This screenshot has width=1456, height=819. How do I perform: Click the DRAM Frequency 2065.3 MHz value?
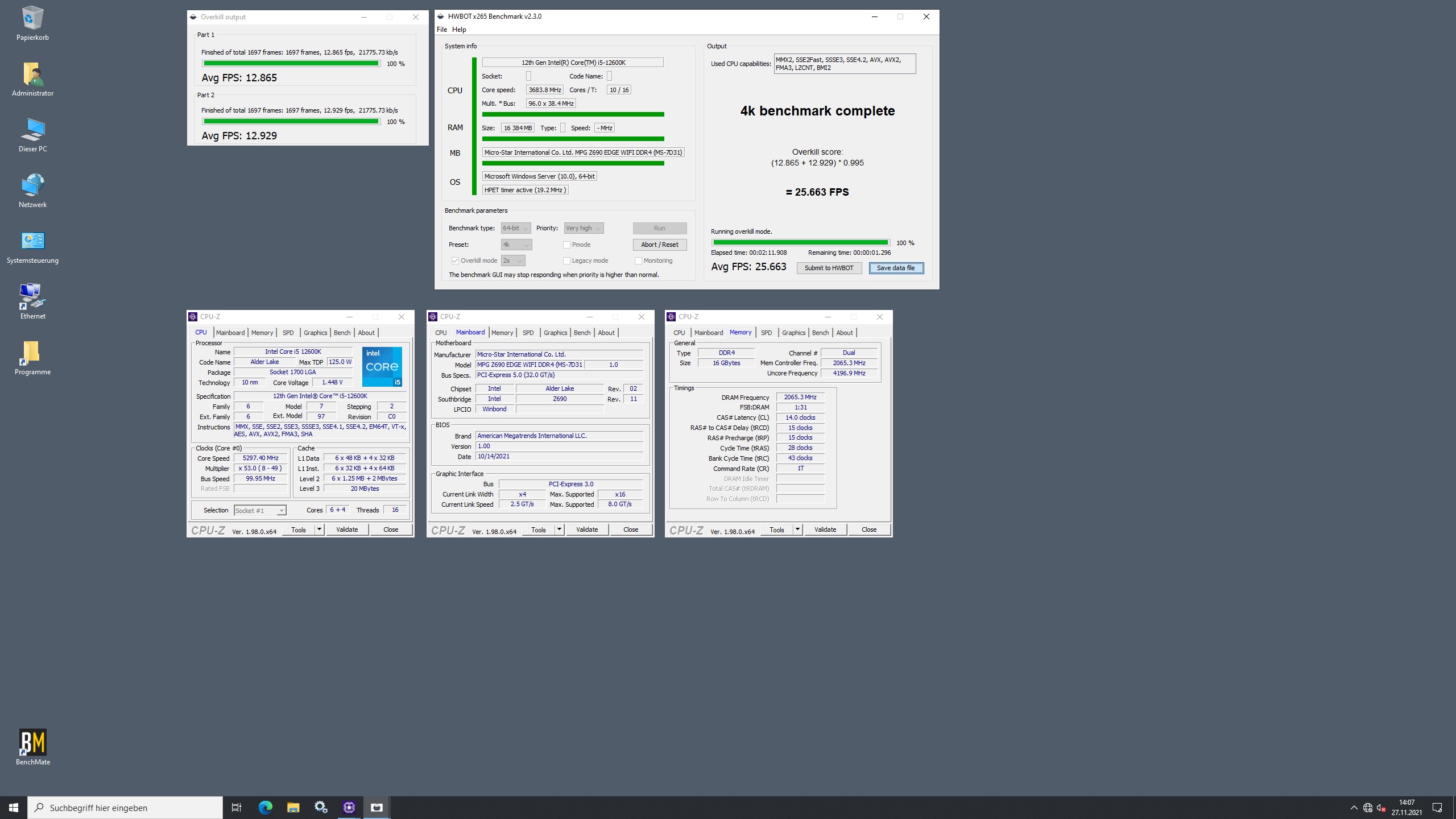[x=800, y=397]
